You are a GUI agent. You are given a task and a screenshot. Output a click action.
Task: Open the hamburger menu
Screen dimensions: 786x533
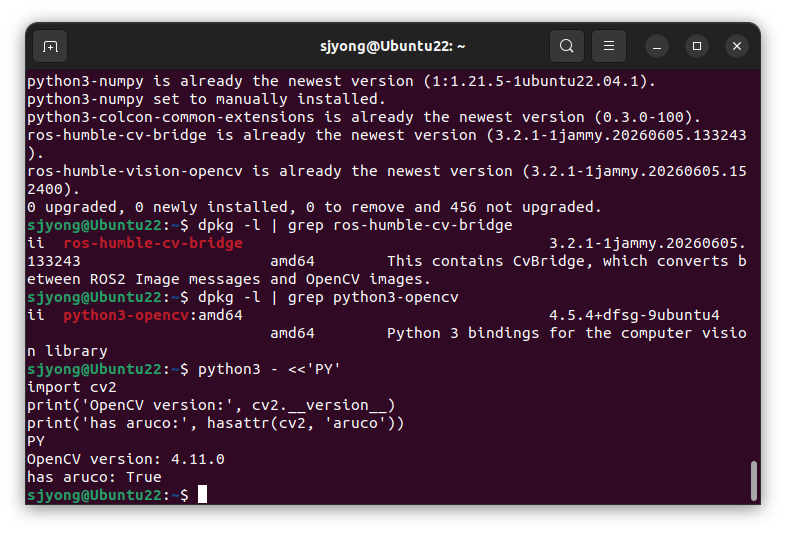click(609, 47)
